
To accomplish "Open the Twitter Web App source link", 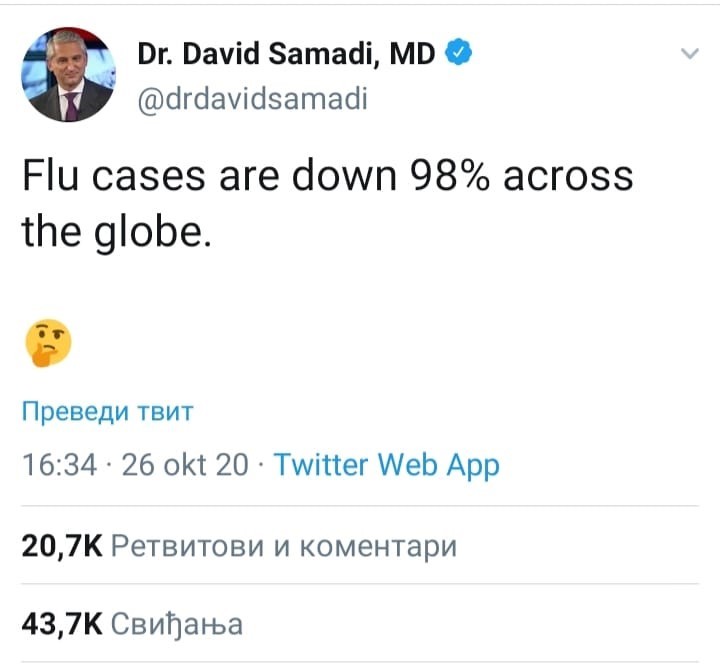I will pyautogui.click(x=387, y=465).
